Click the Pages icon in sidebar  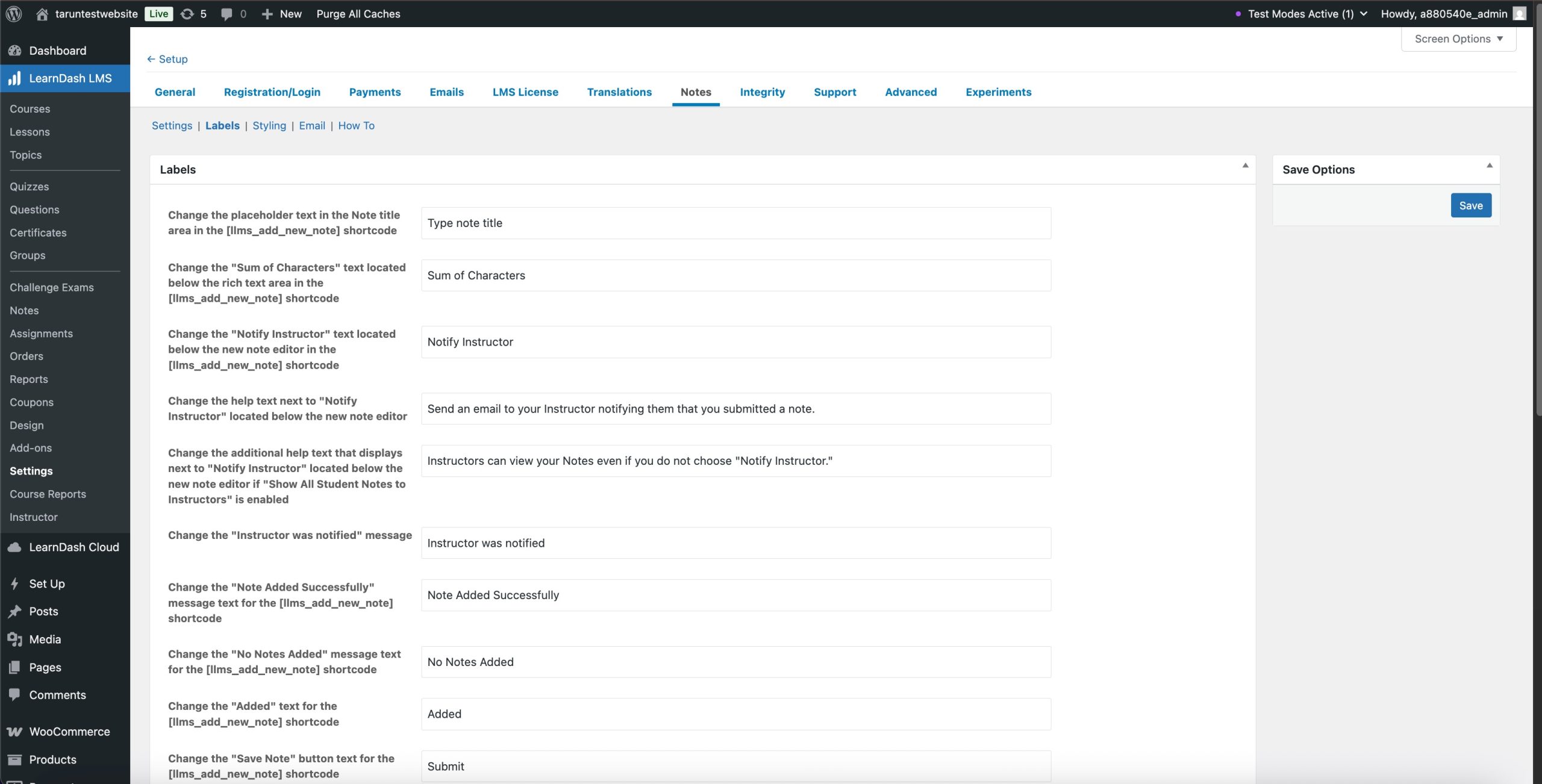[x=15, y=667]
